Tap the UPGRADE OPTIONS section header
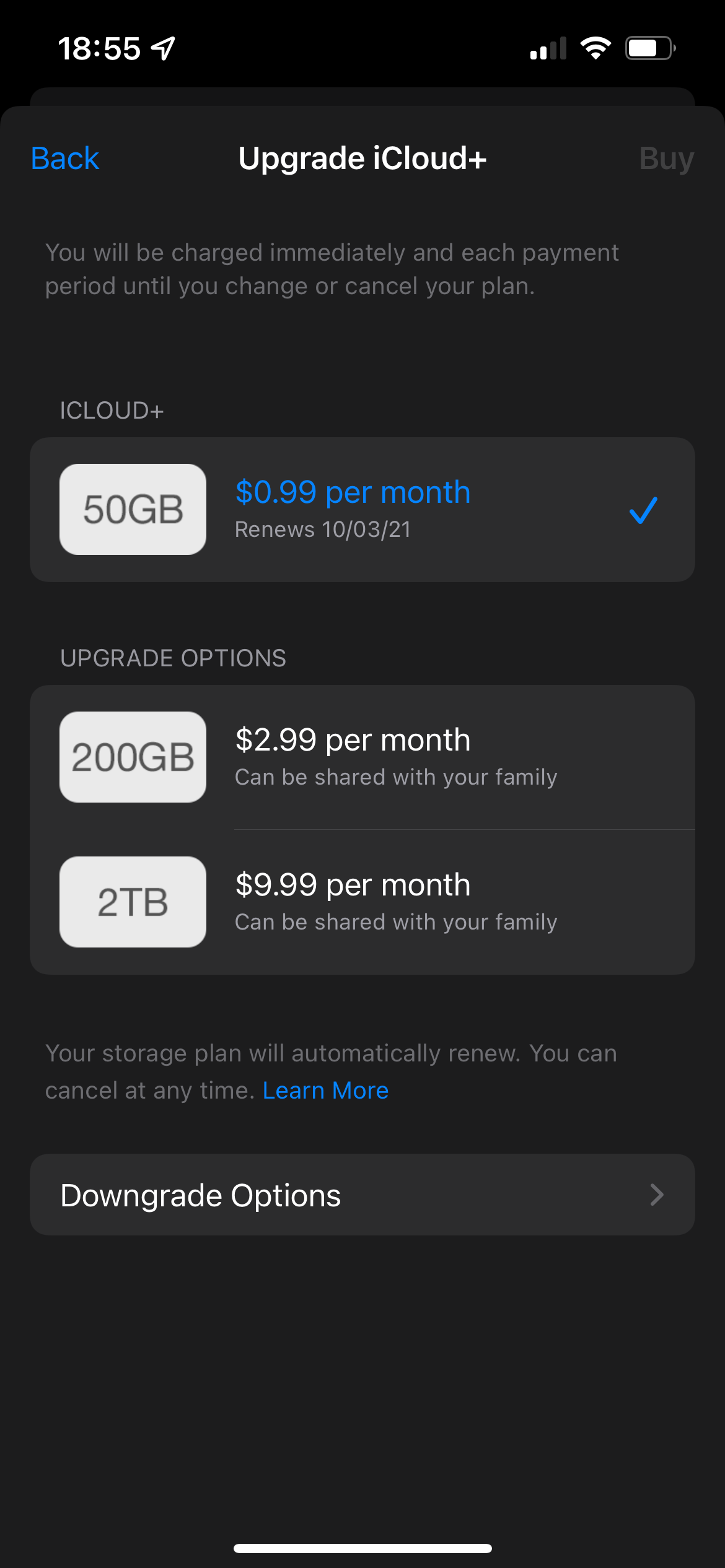725x1568 pixels. point(173,657)
